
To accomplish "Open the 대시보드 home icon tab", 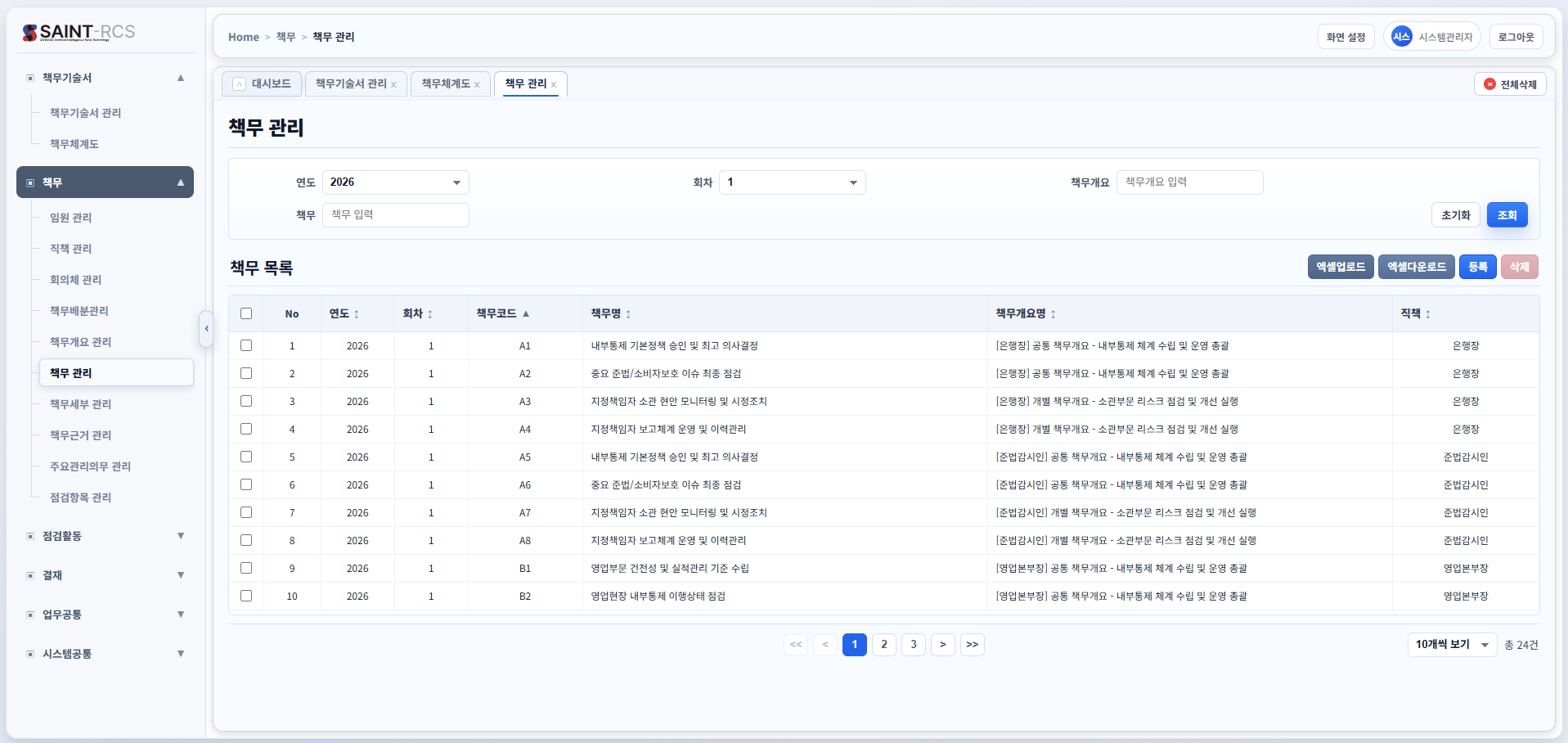I will [261, 83].
